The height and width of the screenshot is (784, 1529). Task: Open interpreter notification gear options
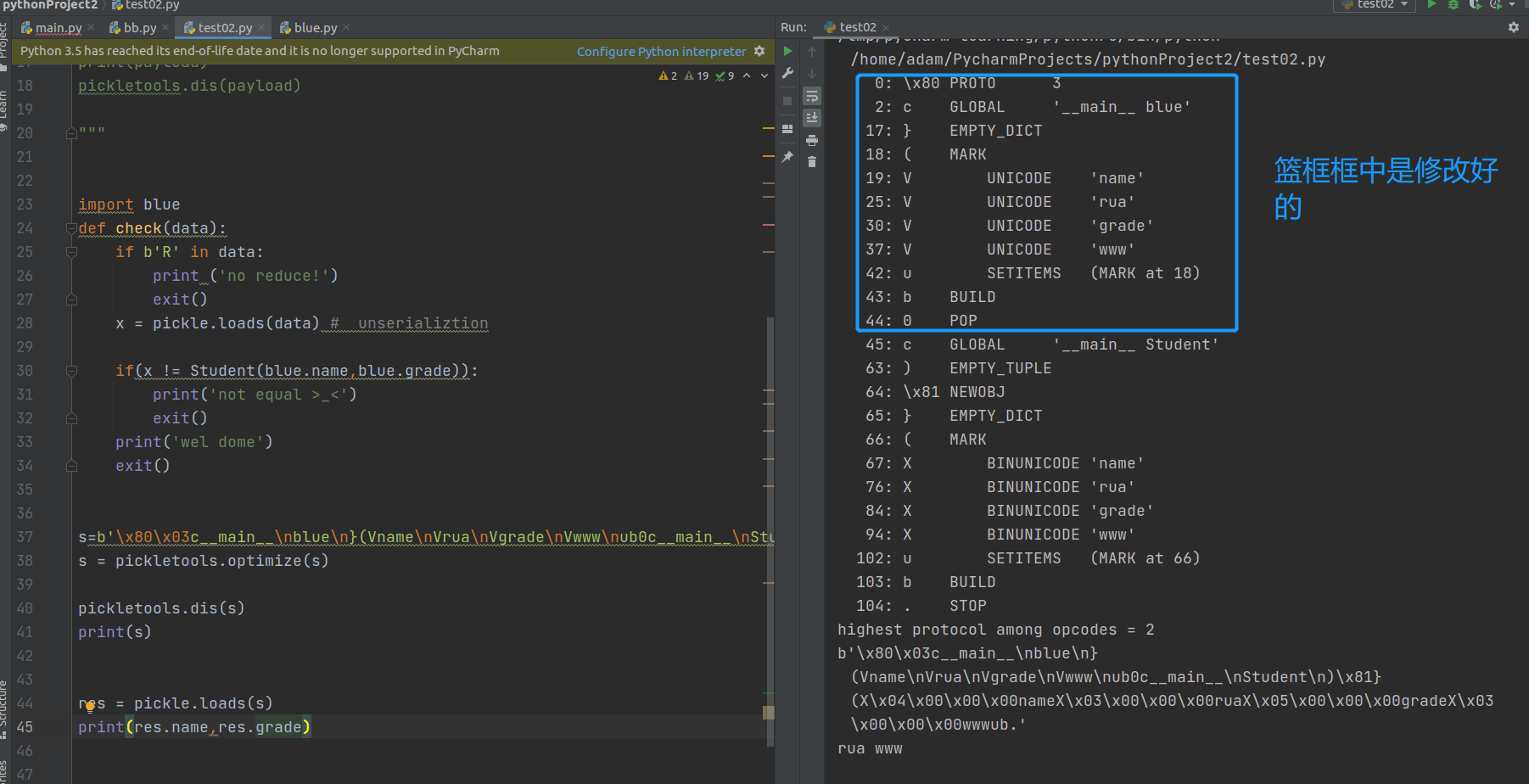point(759,51)
